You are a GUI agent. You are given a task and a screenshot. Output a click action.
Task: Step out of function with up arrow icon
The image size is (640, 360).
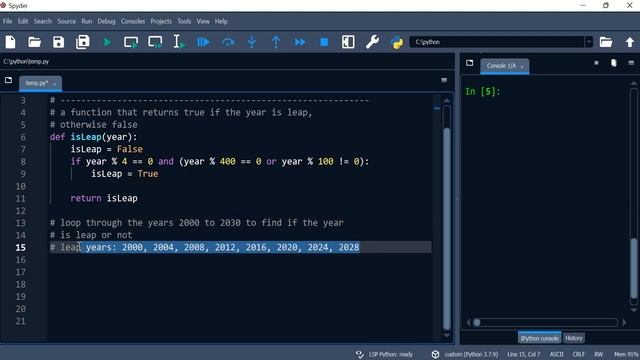pos(276,42)
